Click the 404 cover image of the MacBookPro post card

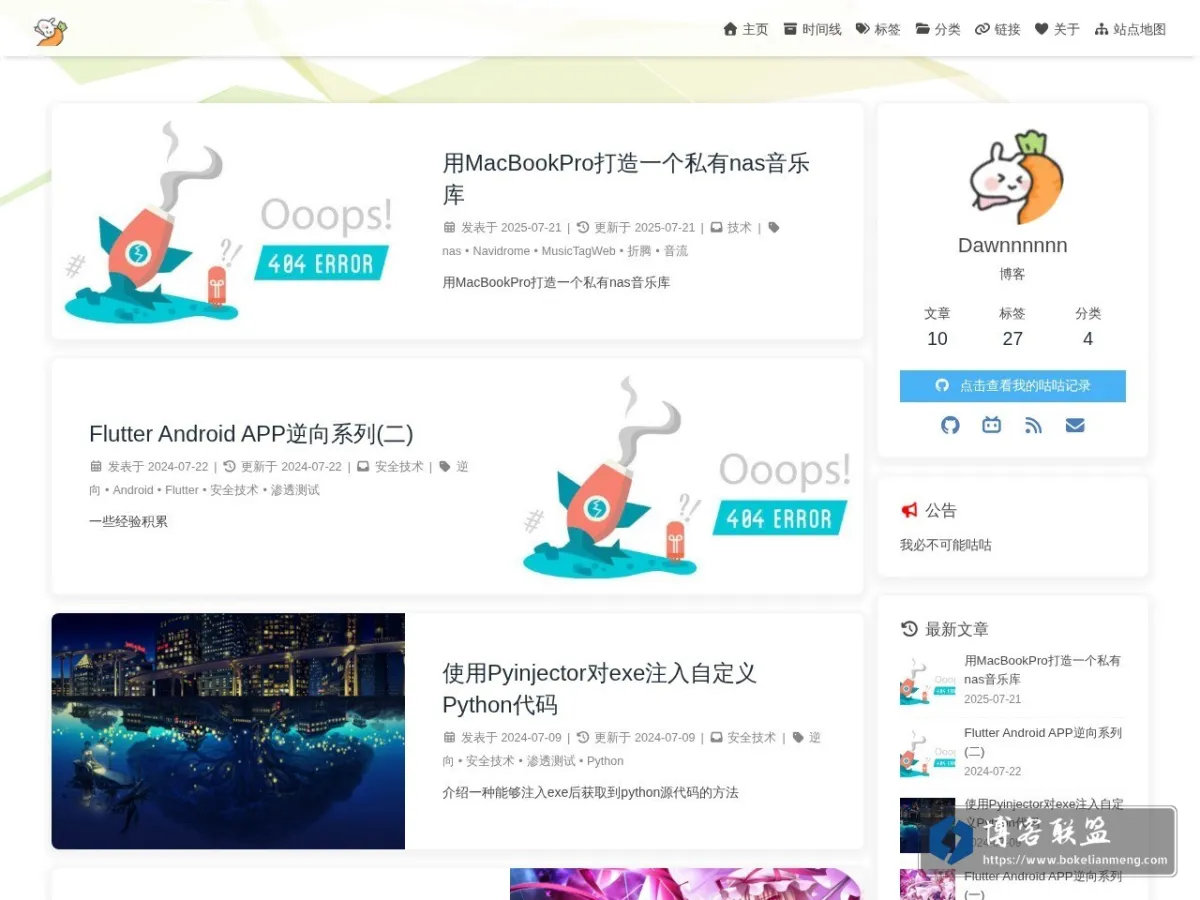[228, 221]
